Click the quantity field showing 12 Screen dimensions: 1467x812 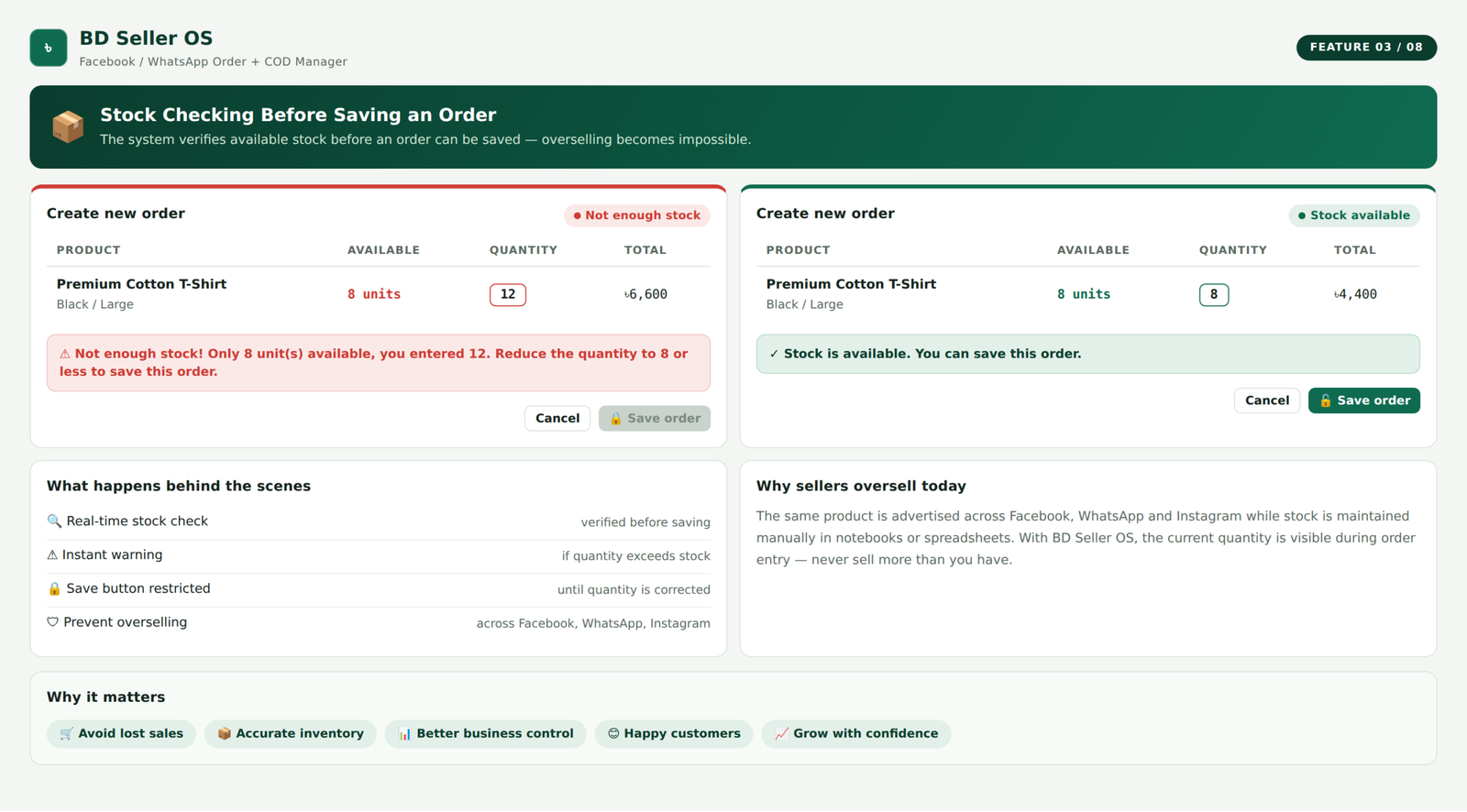[x=508, y=294]
